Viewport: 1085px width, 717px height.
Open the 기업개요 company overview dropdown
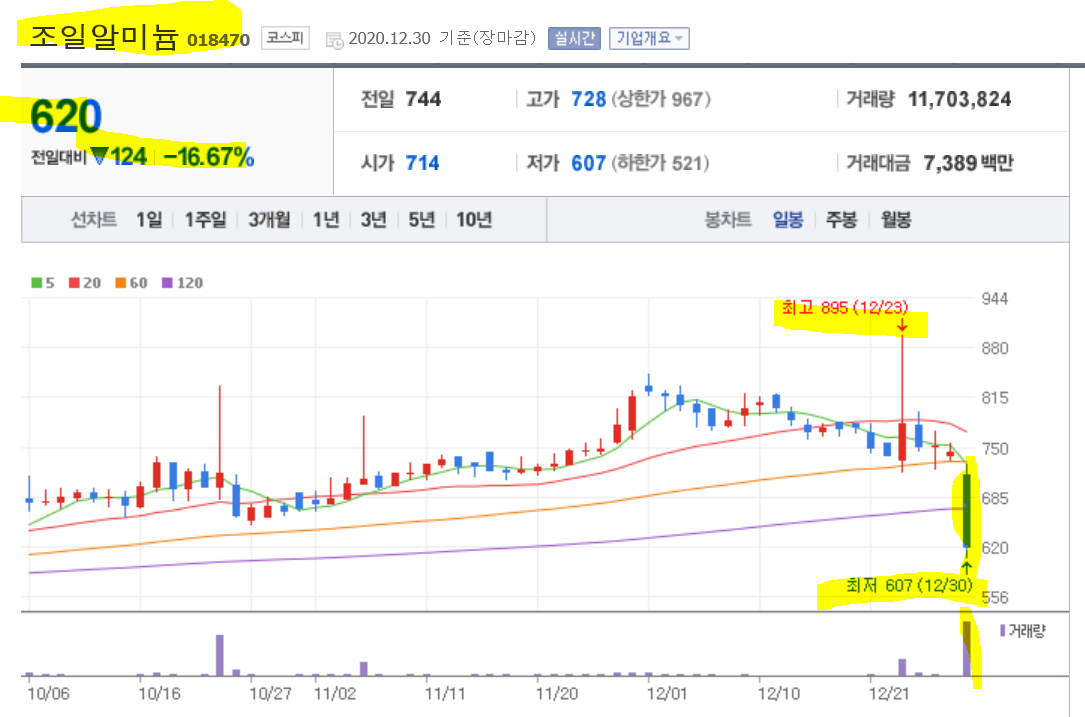(649, 38)
